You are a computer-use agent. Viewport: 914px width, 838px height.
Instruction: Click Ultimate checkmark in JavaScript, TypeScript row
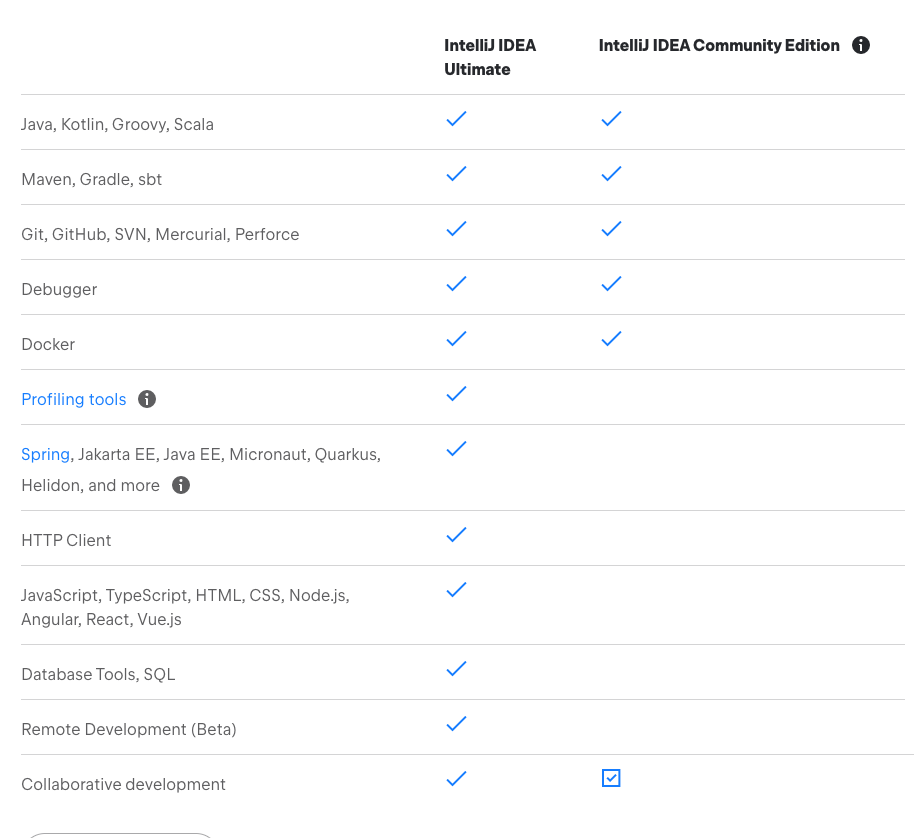[456, 589]
